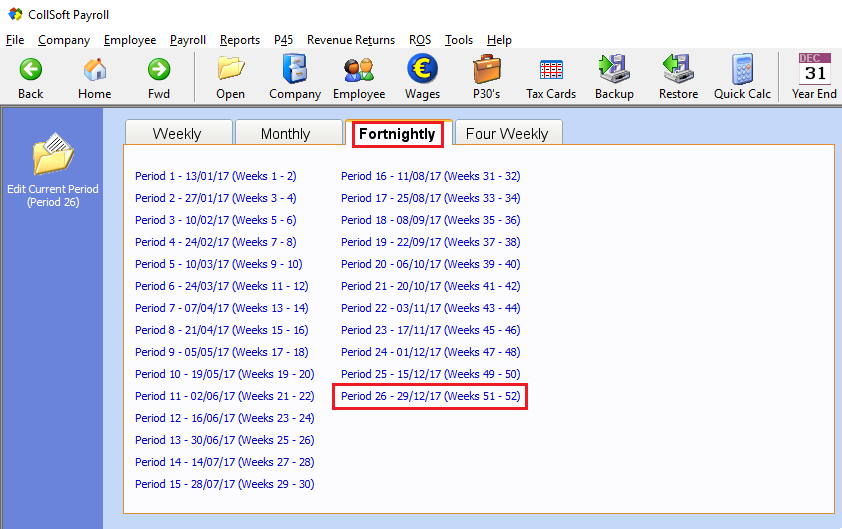
Task: Click the Employee toolbar icon
Action: (359, 70)
